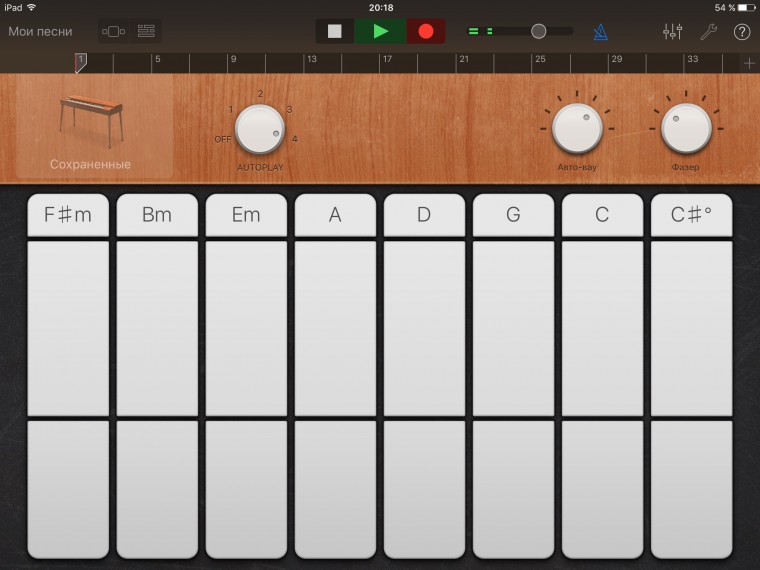
Task: Adjust the Фазер knob
Action: 686,128
